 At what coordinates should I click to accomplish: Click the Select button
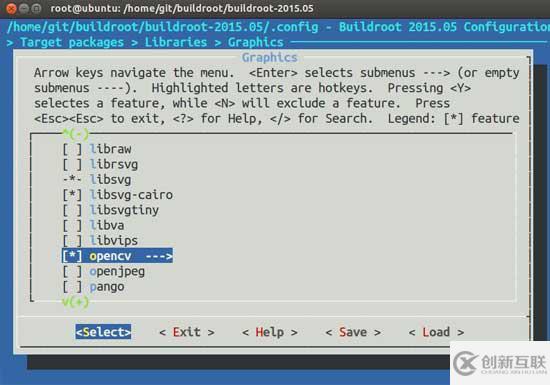[103, 332]
